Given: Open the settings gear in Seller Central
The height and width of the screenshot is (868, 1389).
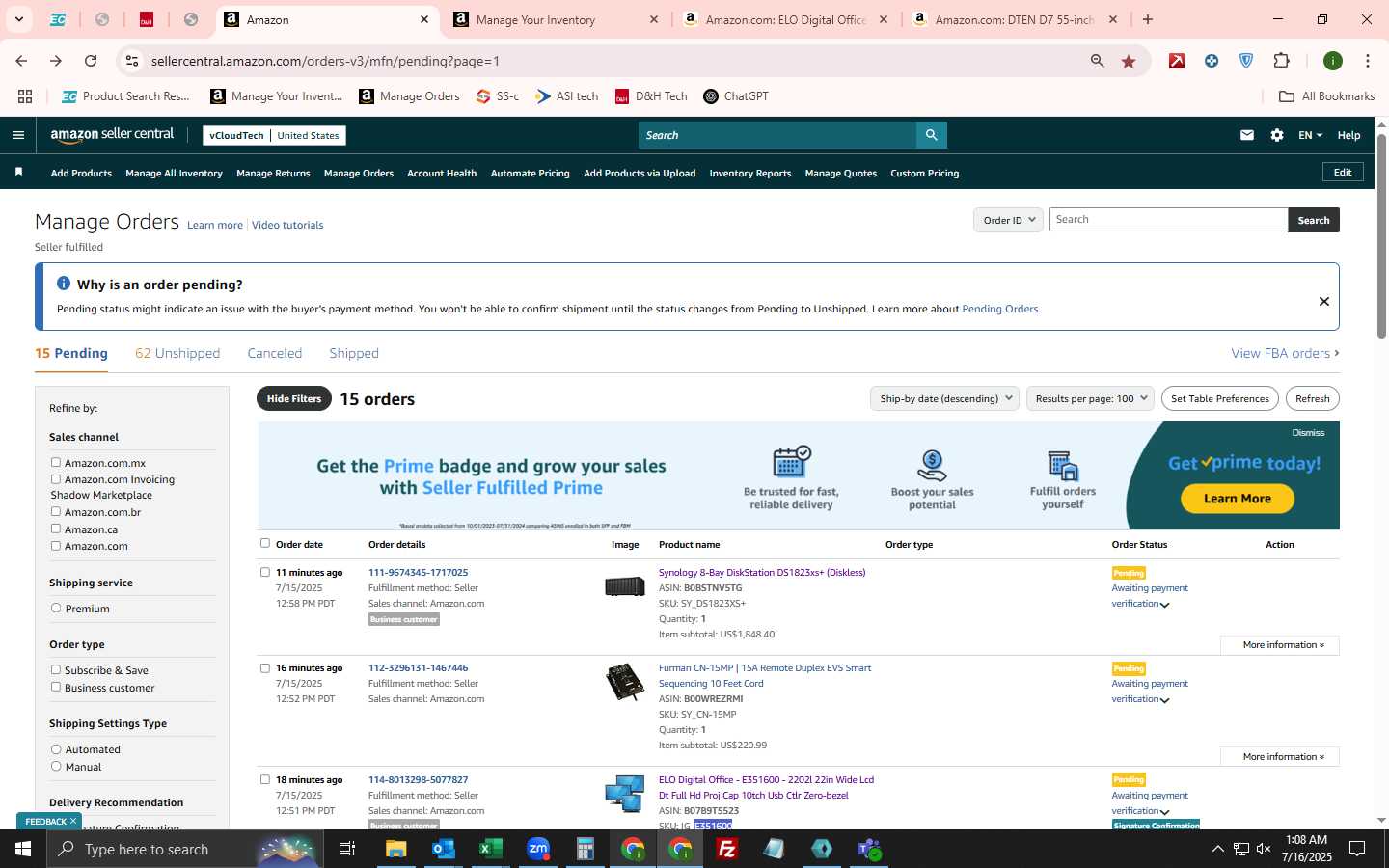Looking at the screenshot, I should pos(1277,135).
